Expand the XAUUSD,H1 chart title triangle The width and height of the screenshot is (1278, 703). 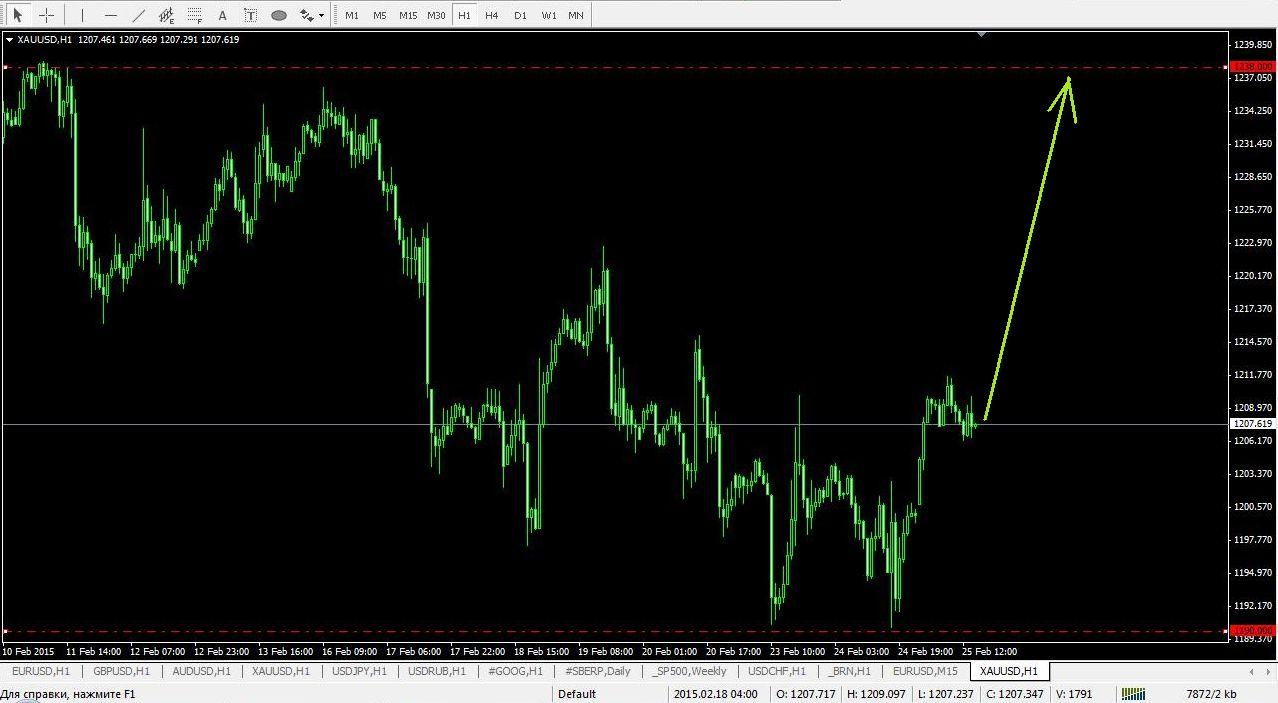click(x=9, y=40)
